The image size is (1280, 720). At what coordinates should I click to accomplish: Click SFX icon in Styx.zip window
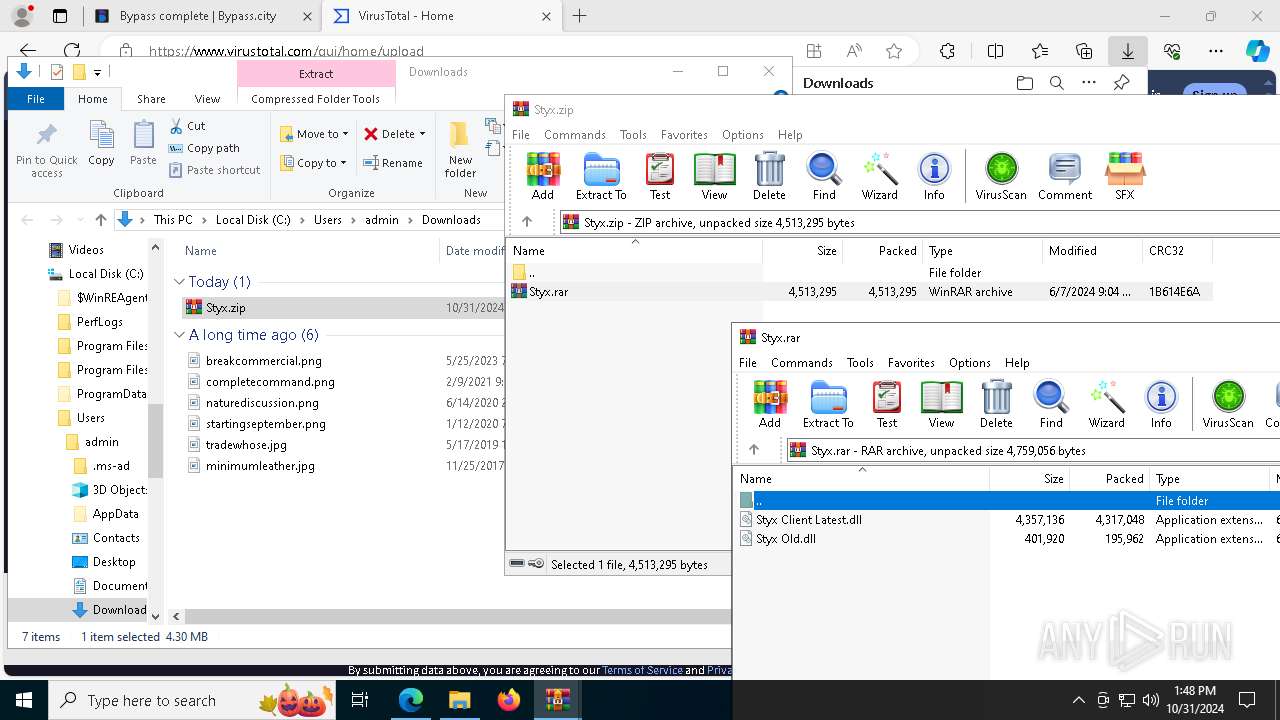(1125, 177)
